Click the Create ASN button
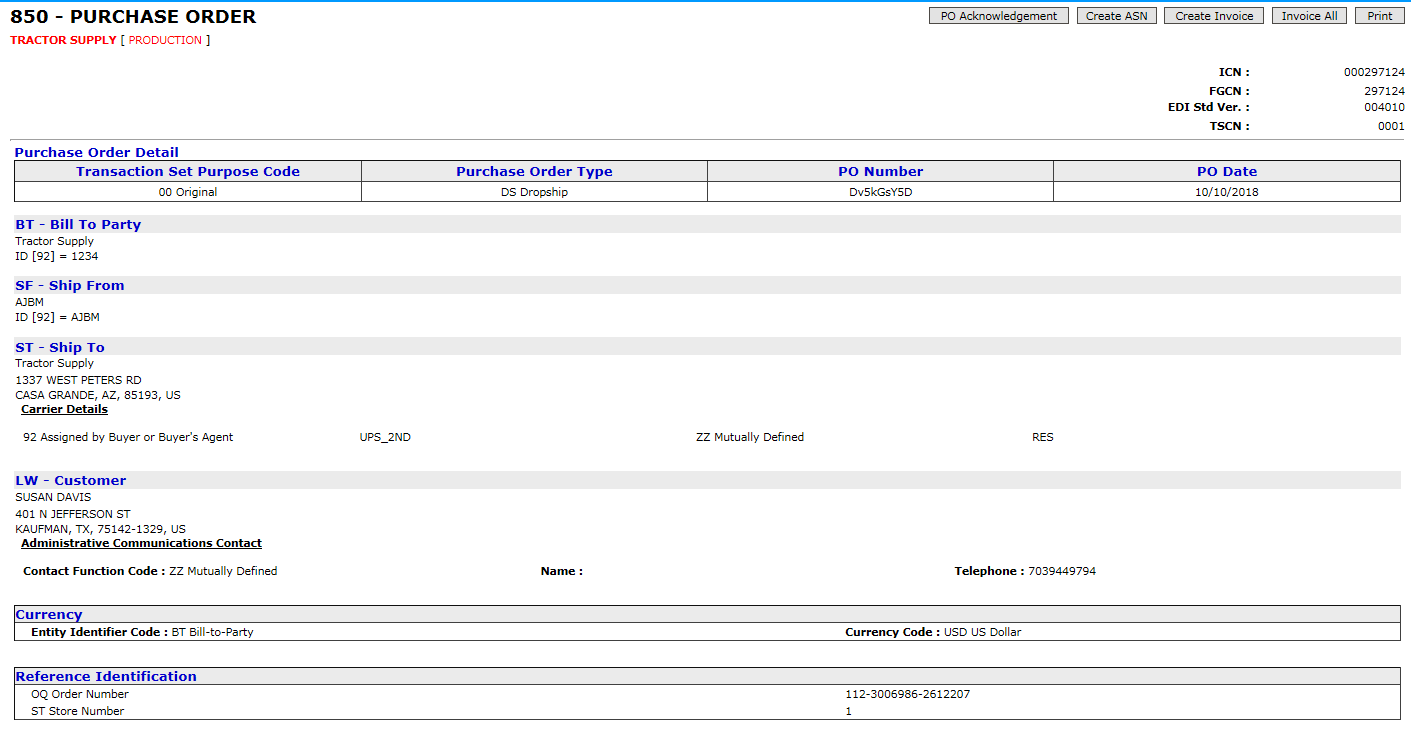Image resolution: width=1411 pixels, height=729 pixels. point(1116,15)
